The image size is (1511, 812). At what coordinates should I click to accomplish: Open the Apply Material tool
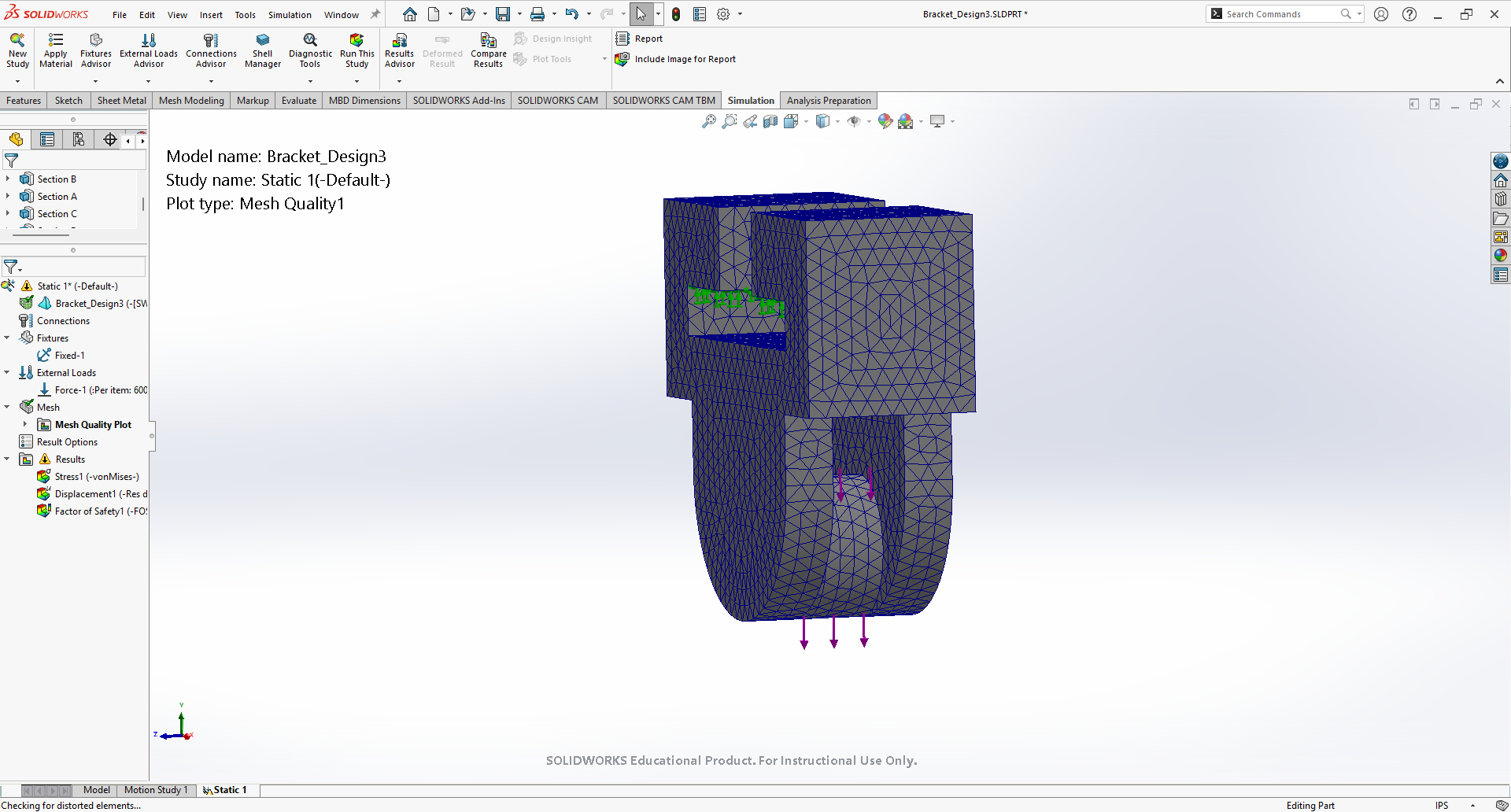pos(55,50)
